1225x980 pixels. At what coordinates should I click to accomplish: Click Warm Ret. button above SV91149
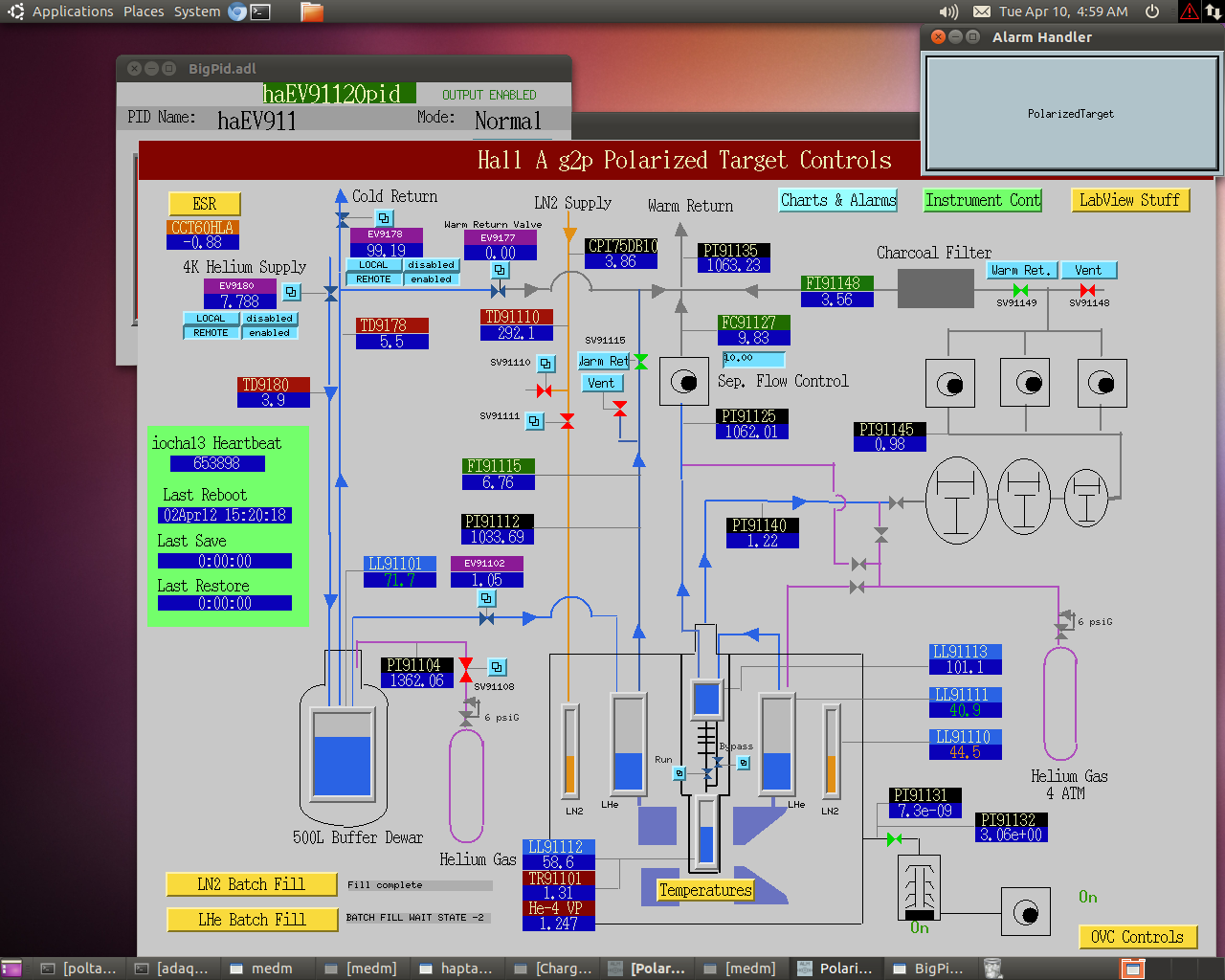click(x=1020, y=271)
